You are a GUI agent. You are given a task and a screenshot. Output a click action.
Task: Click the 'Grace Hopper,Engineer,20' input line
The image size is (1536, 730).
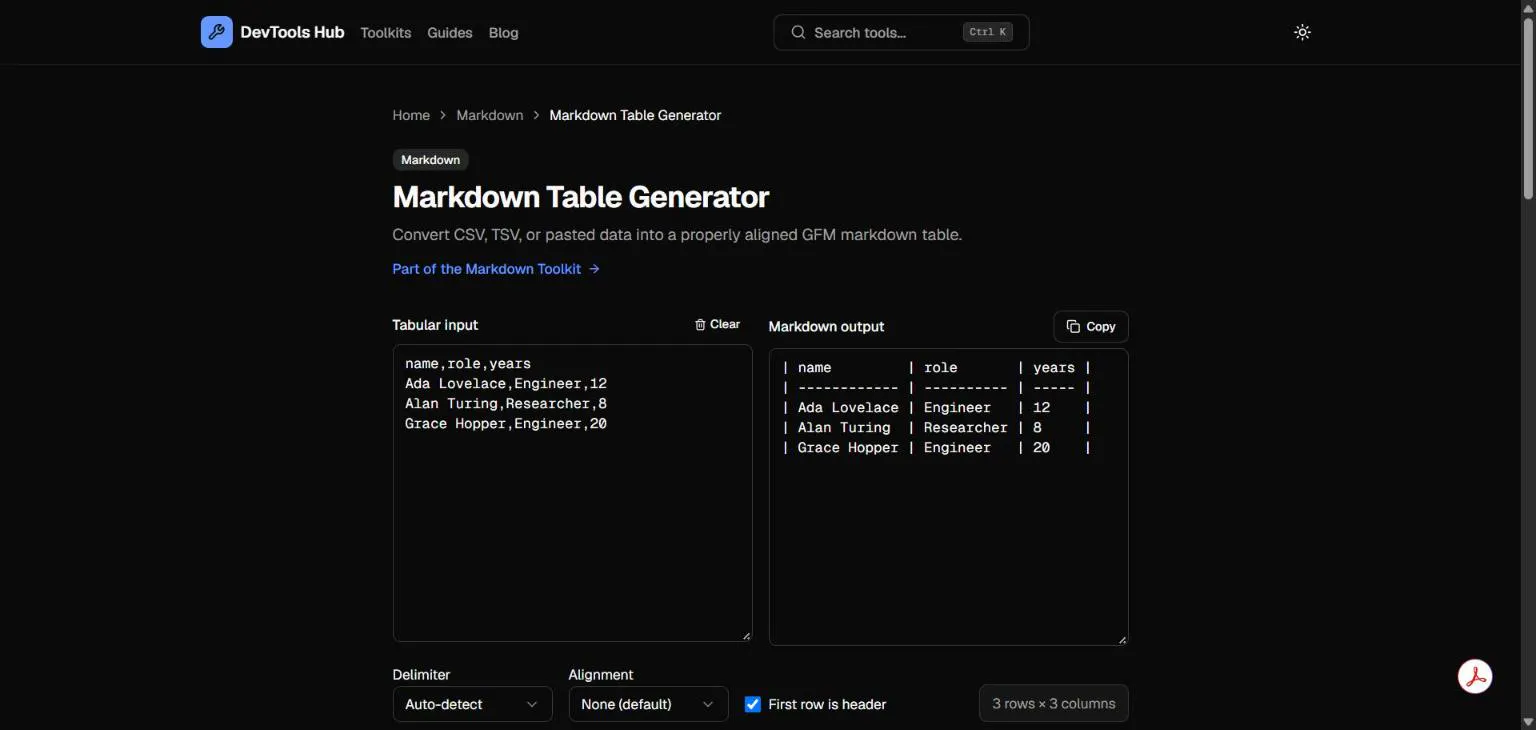pos(506,424)
